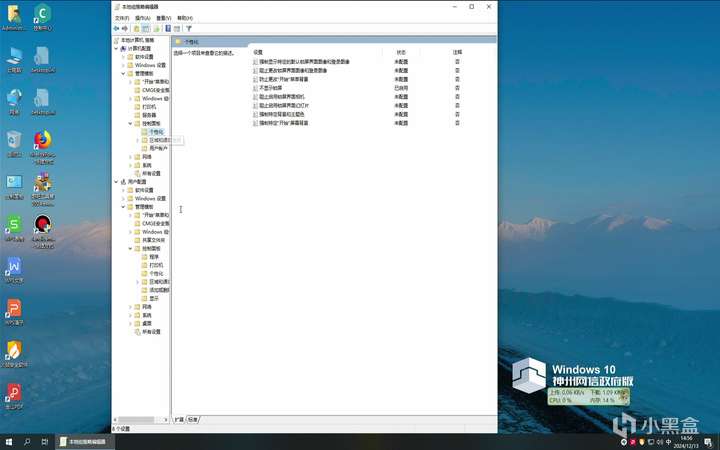Open the notification center icon in taskbar

pyautogui.click(x=709, y=442)
